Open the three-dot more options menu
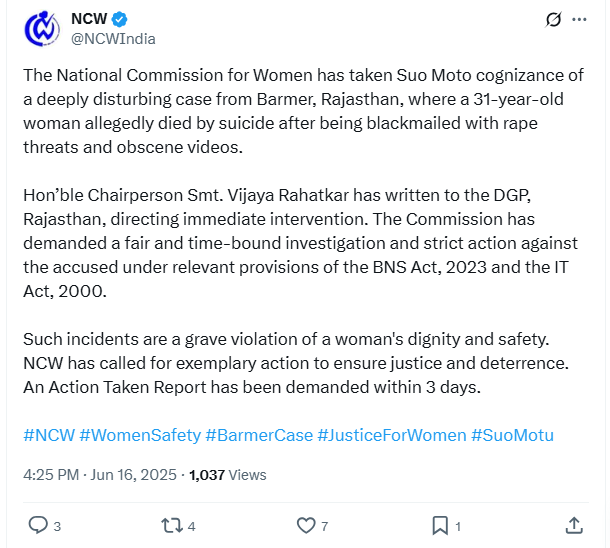This screenshot has width=610, height=548. pos(579,19)
